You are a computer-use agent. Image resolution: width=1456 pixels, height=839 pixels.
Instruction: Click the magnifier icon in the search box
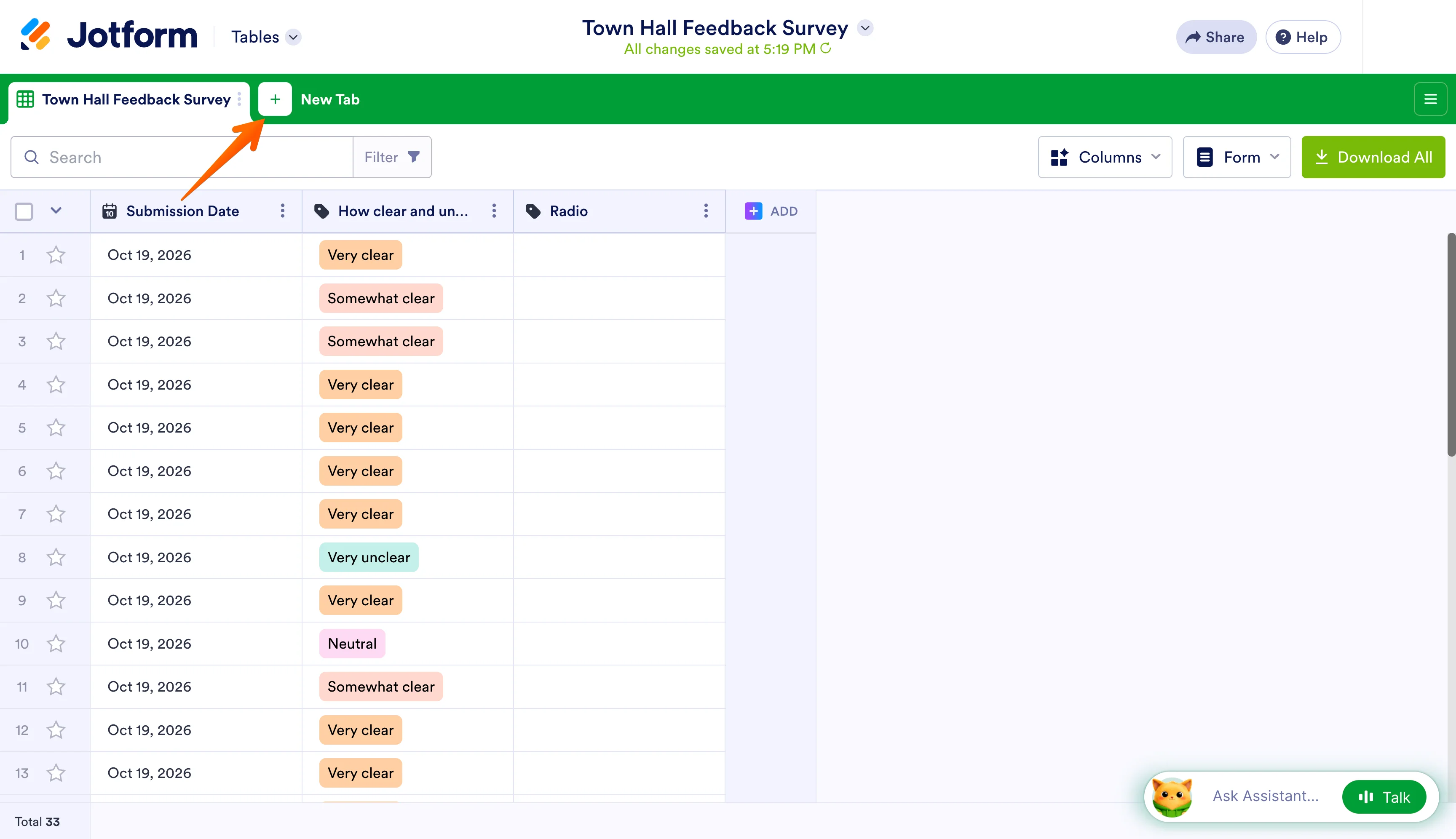coord(31,157)
